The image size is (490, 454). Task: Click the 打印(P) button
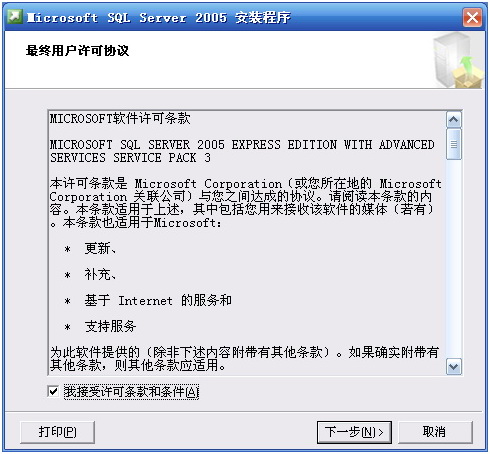(x=57, y=432)
